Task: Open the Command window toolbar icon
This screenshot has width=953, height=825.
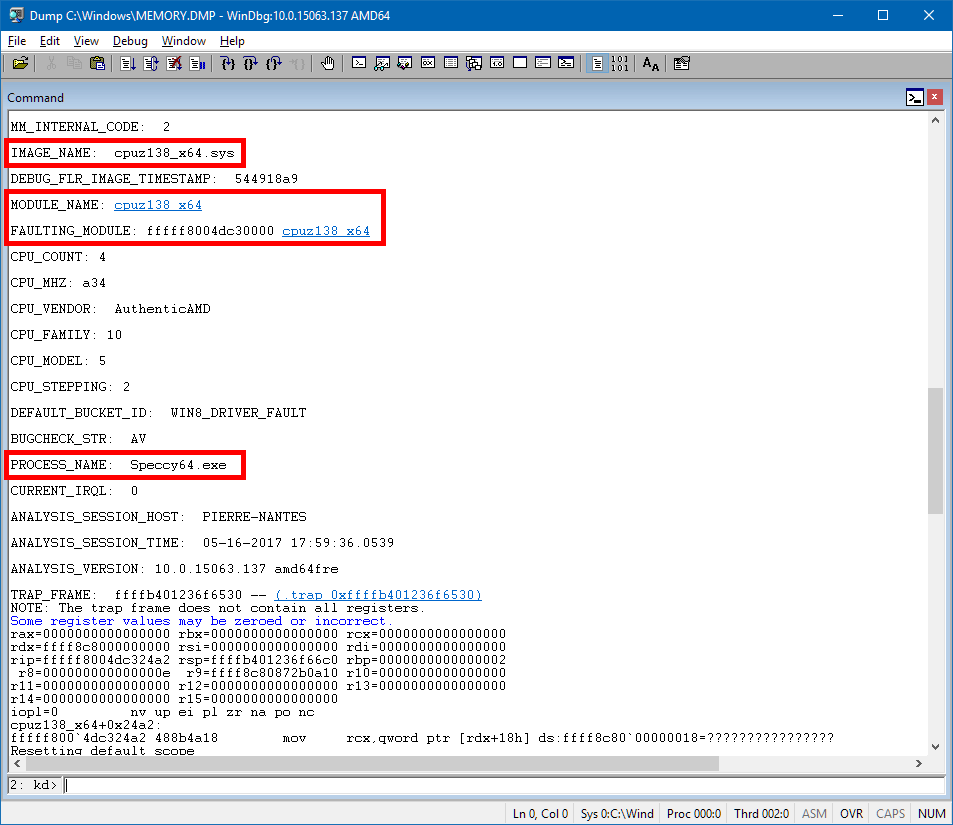Action: (359, 63)
